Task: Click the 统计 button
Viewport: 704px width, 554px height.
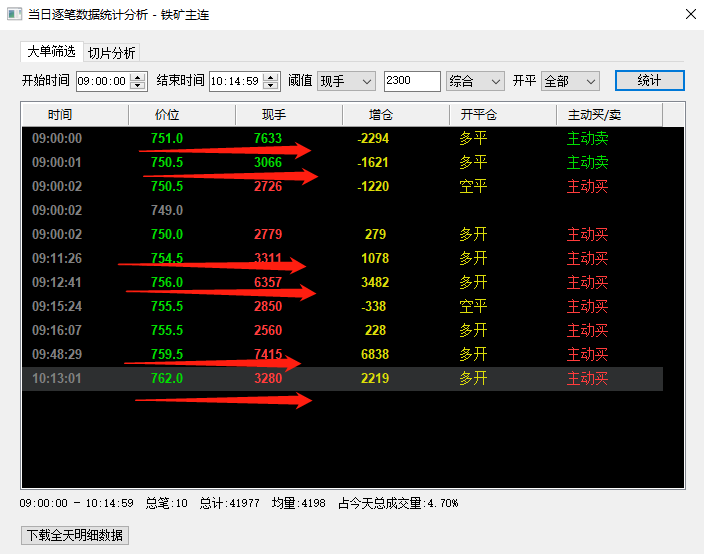Action: [649, 81]
